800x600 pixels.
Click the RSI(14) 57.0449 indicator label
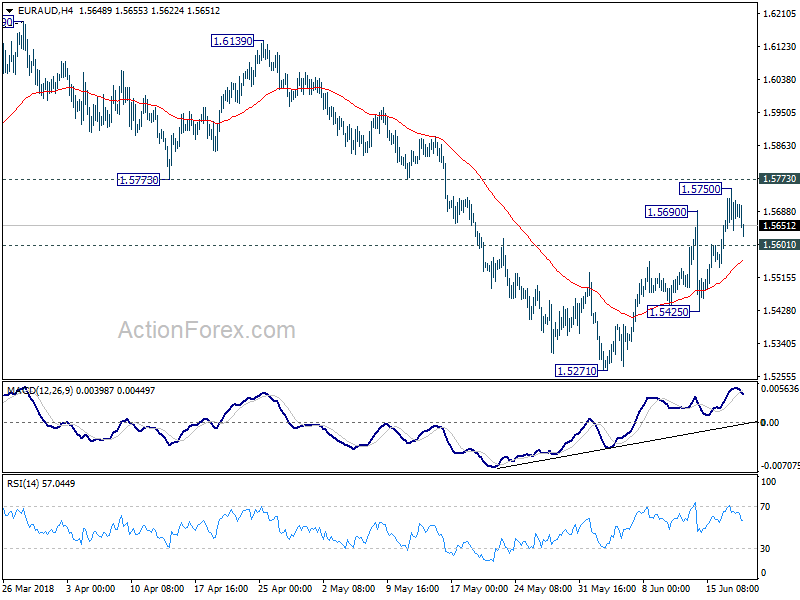coord(41,483)
